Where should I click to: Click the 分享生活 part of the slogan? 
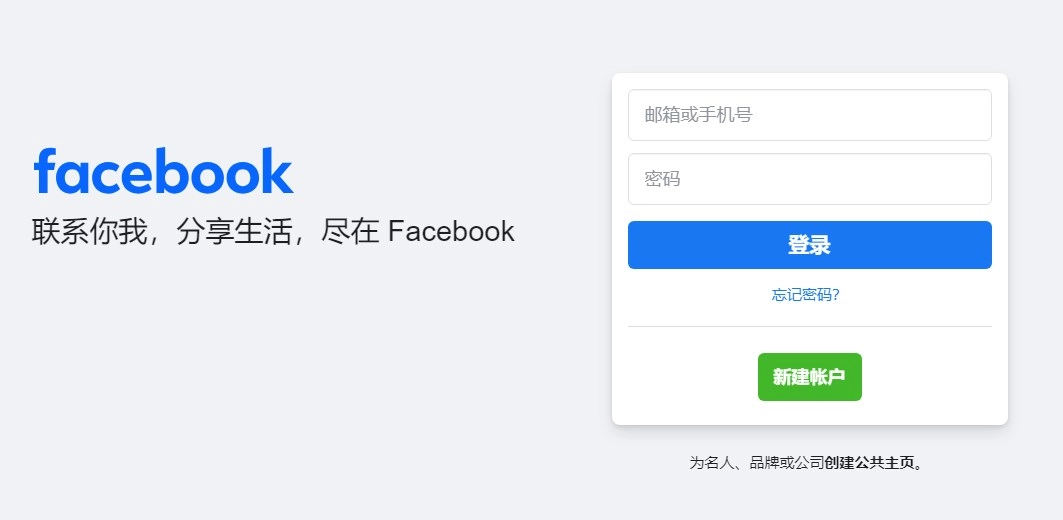(233, 232)
